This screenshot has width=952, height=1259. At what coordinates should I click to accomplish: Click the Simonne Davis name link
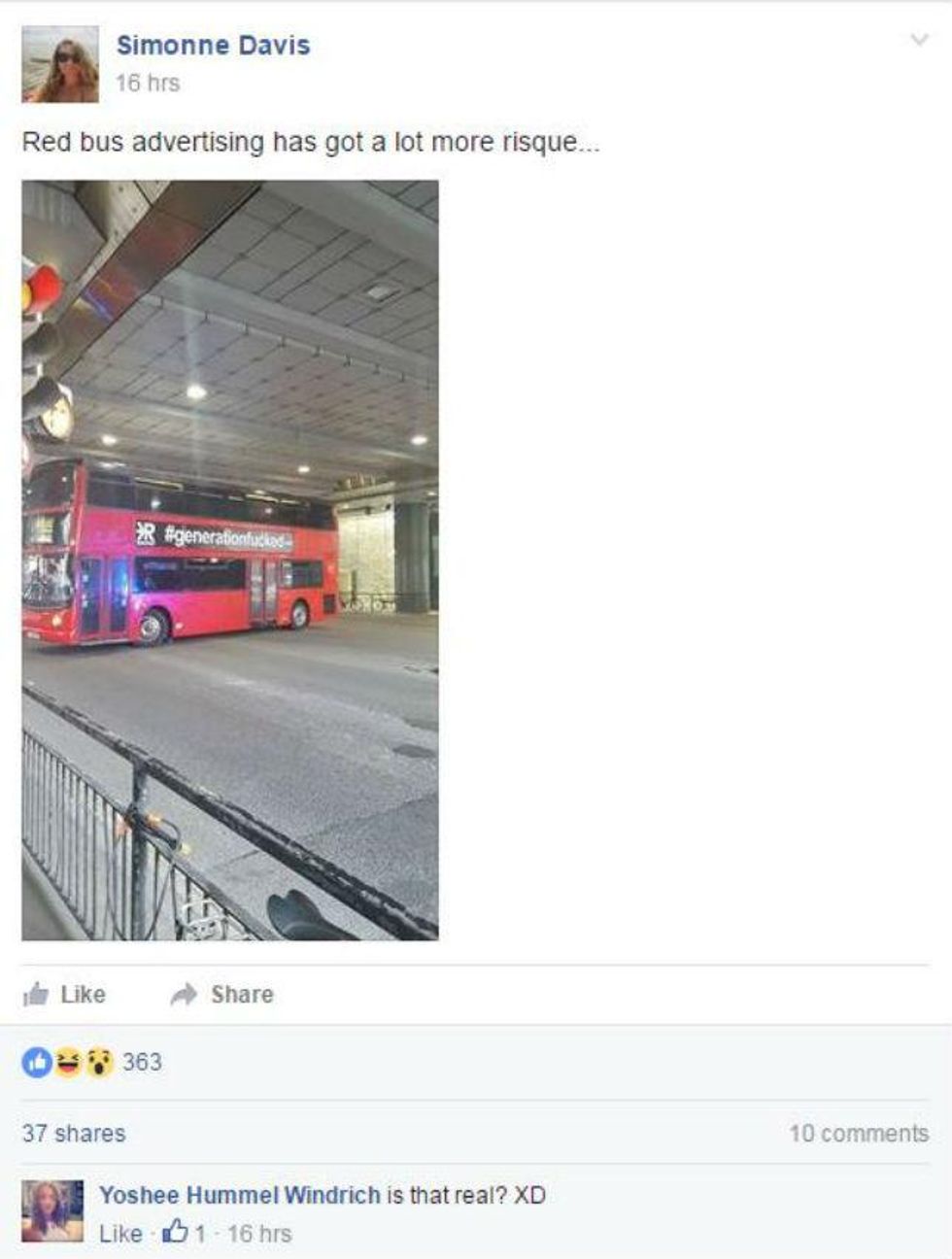(x=213, y=45)
